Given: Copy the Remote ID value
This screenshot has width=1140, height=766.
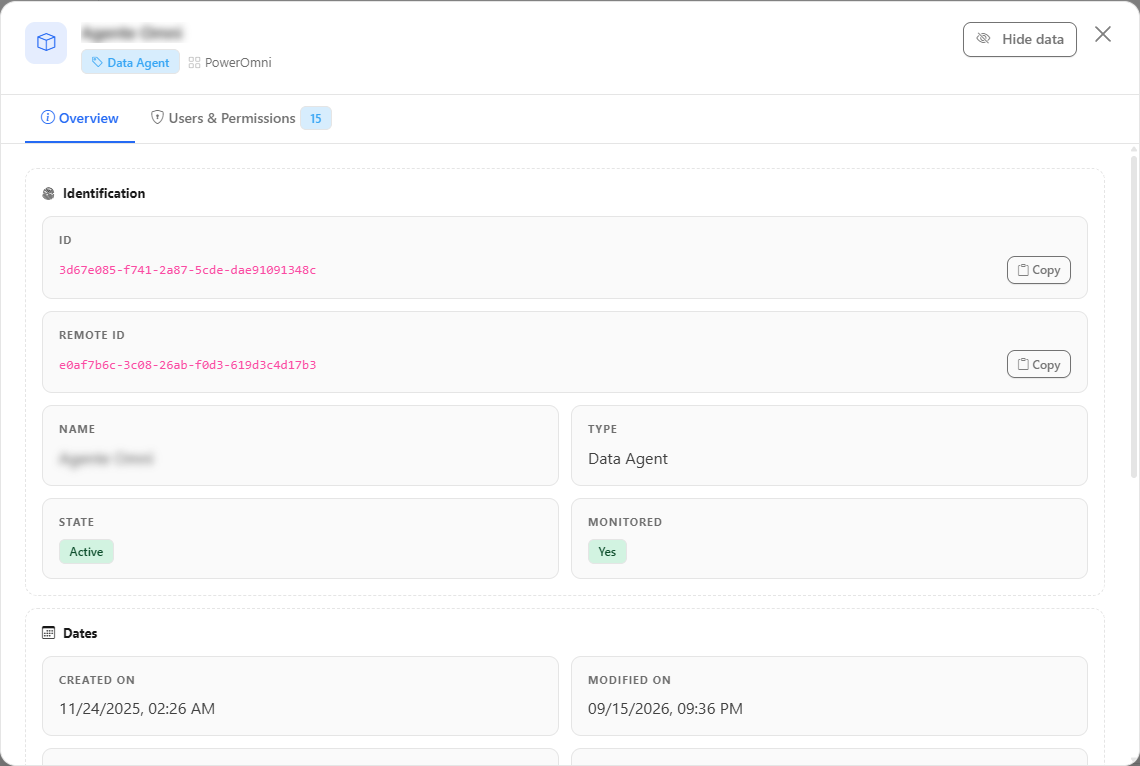Looking at the screenshot, I should 1038,365.
